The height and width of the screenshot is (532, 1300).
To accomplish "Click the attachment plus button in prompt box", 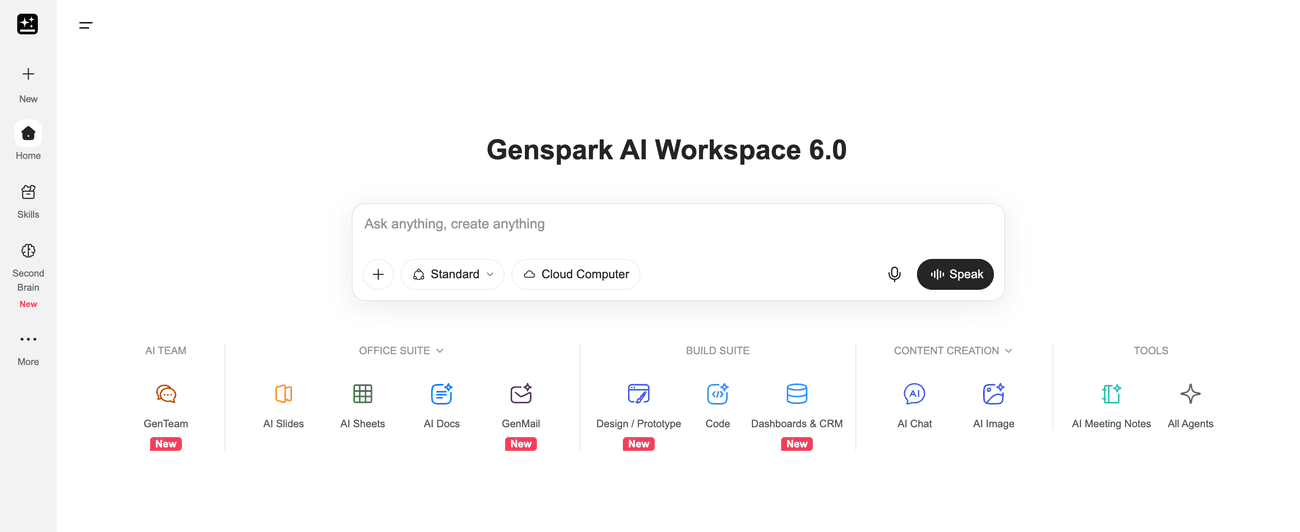I will (378, 274).
